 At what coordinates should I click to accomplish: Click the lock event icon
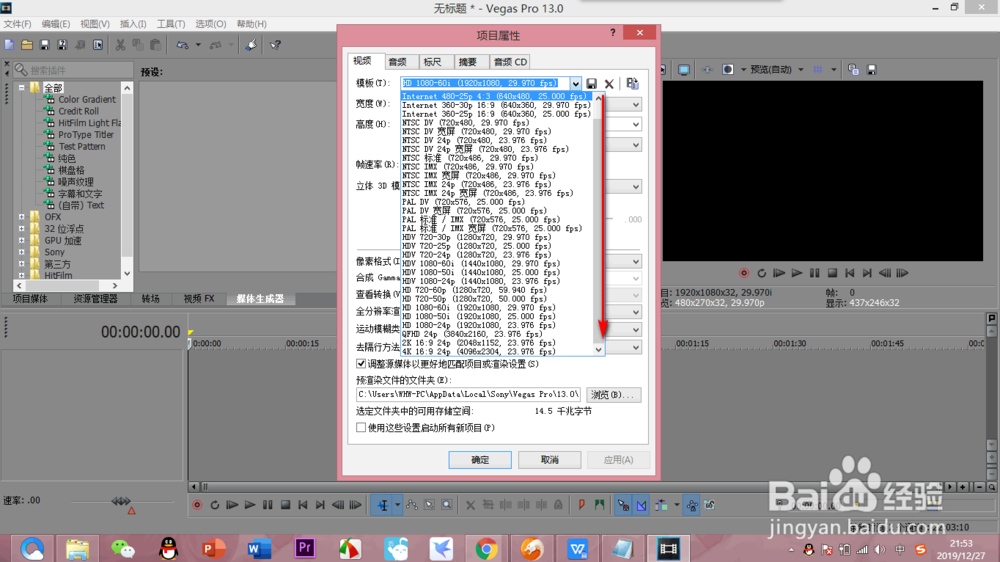558,505
